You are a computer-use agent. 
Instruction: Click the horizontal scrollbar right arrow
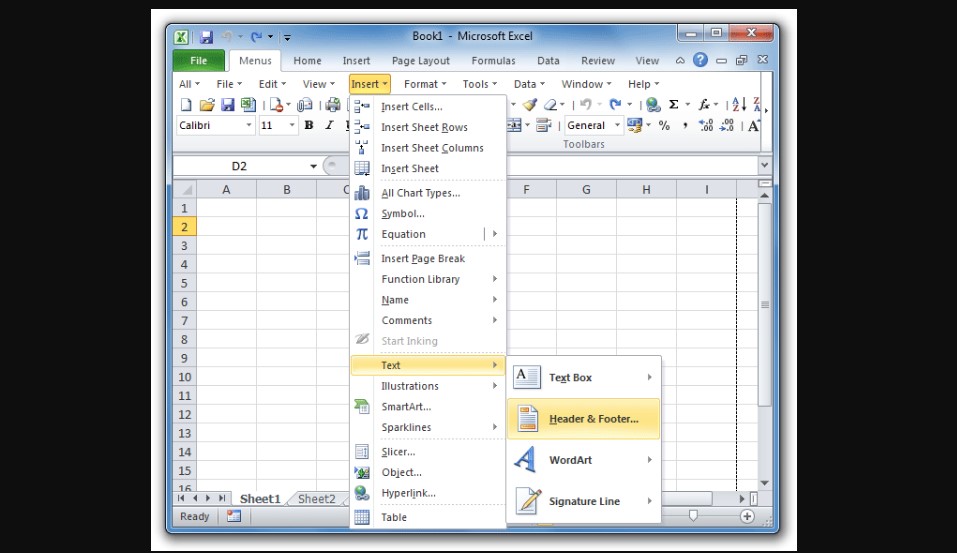click(742, 499)
